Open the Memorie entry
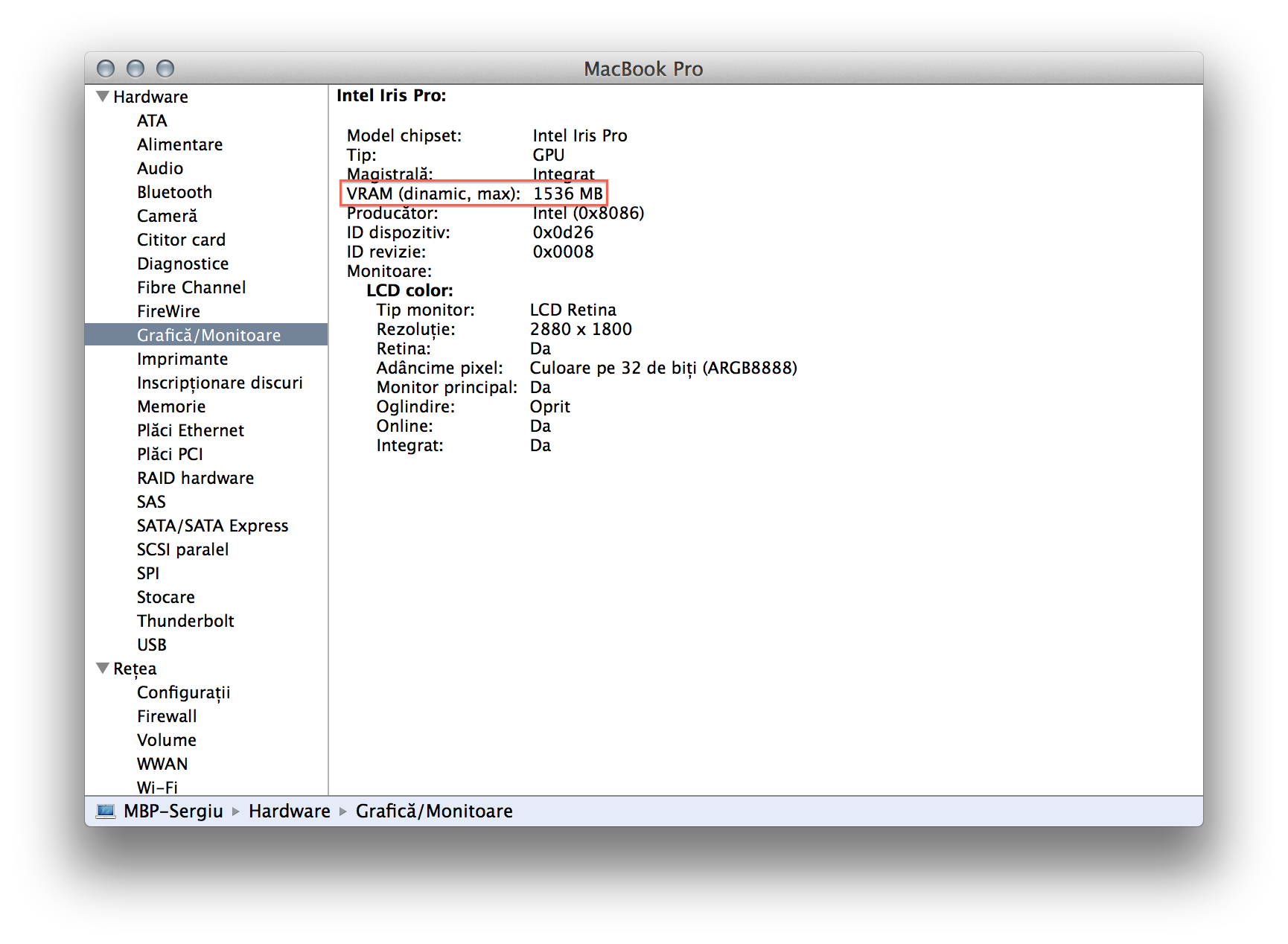Screen dimensions: 1288x944 171,406
